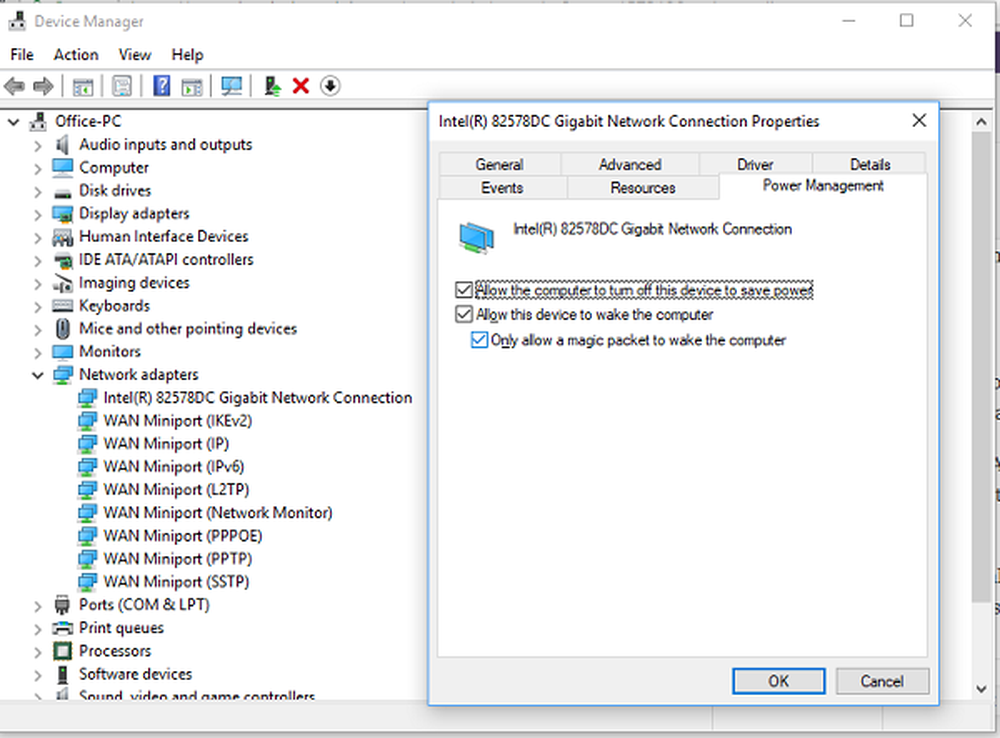The width and height of the screenshot is (1000, 738).
Task: Select WAN Miniport (PPPOE) in the device tree
Action: pos(182,536)
